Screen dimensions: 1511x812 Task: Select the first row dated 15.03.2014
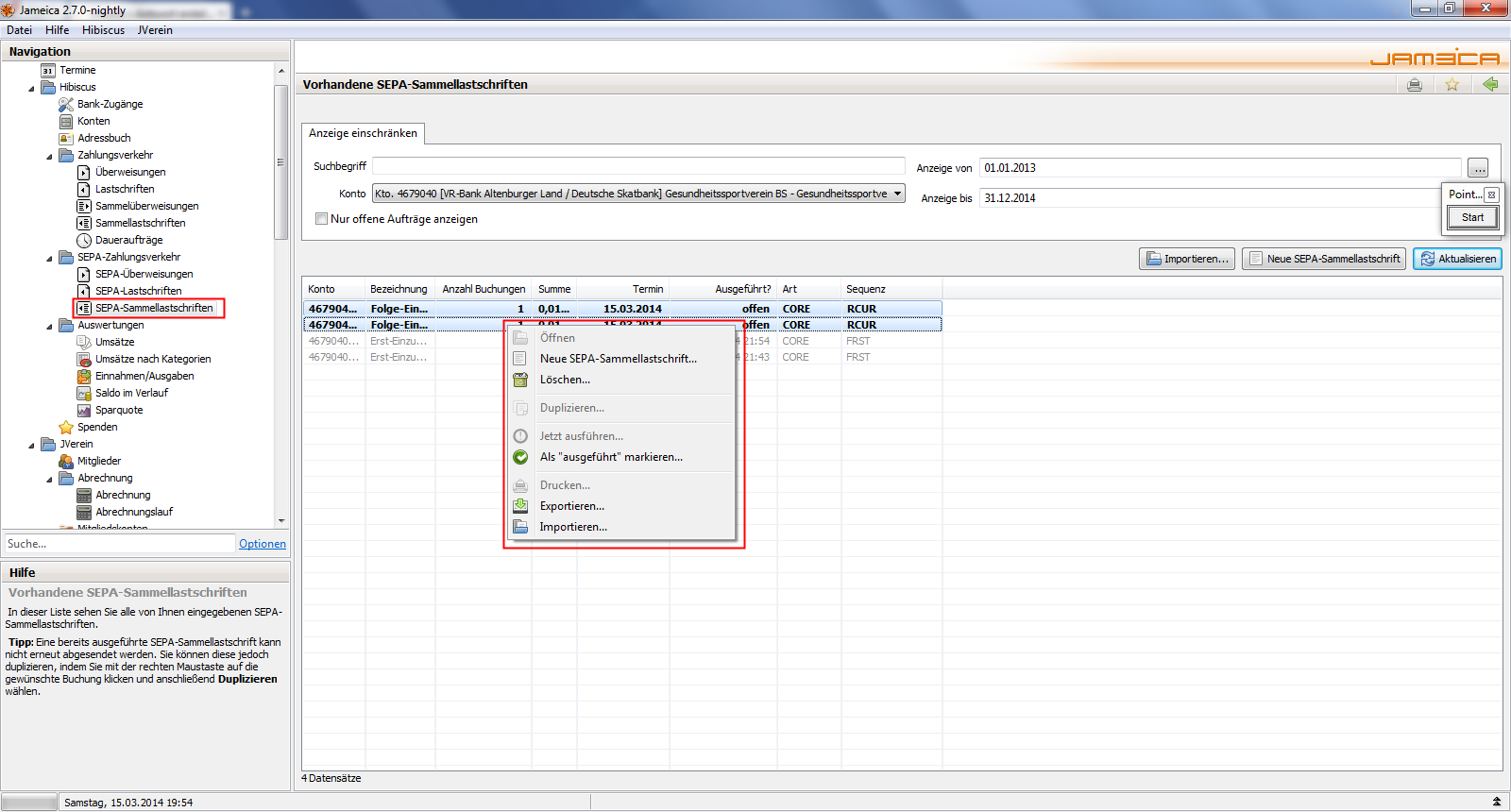point(622,309)
